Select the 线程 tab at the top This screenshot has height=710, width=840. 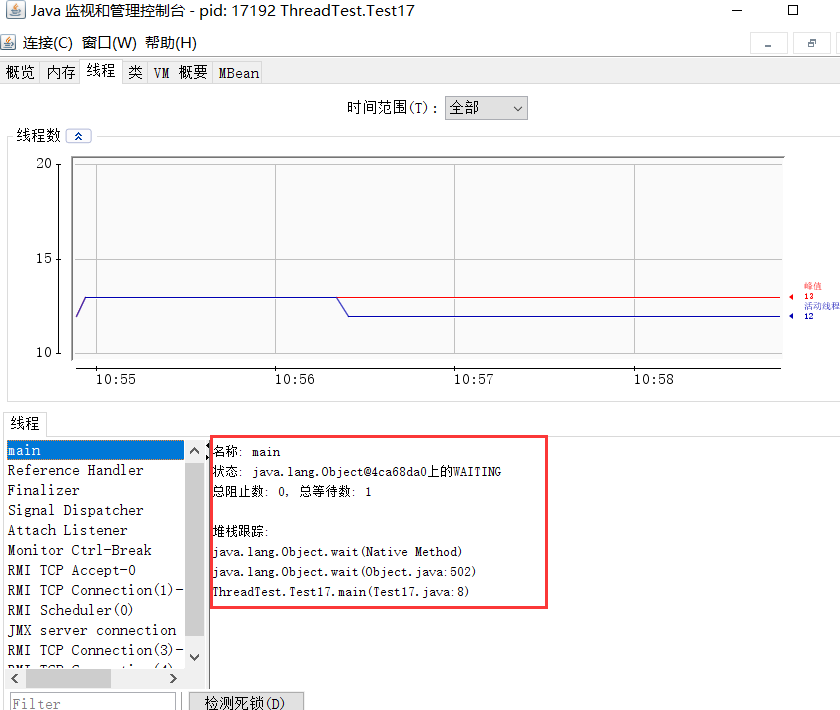coord(101,71)
